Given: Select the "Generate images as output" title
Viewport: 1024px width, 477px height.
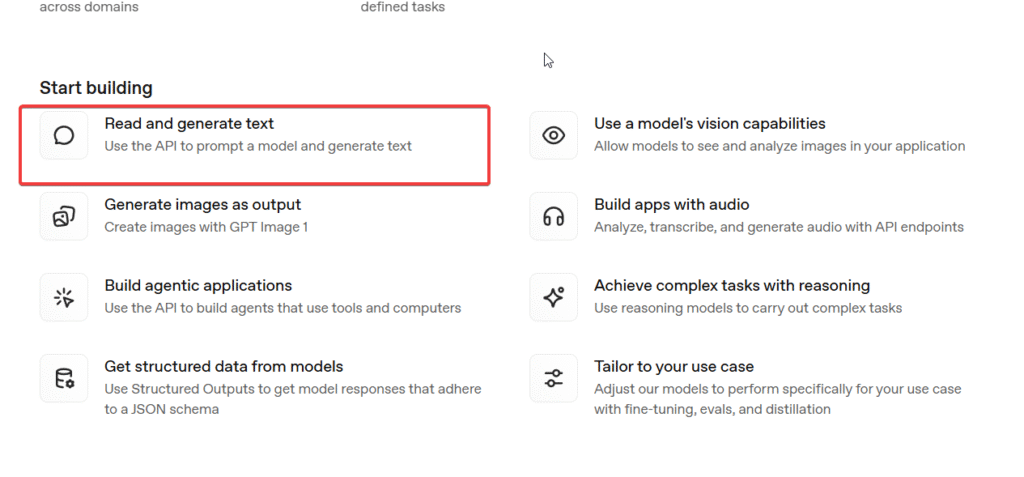Looking at the screenshot, I should 202,205.
